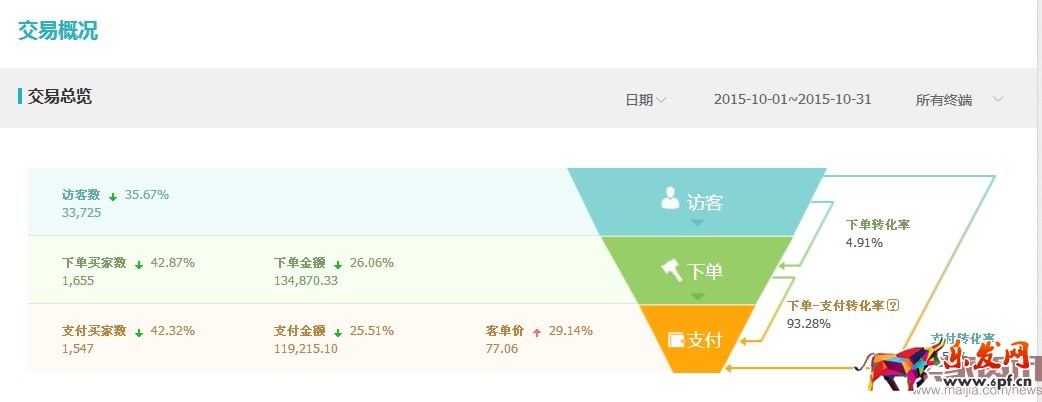Click the red up arrow beside 客单价
The width and height of the screenshot is (1042, 402).
[537, 332]
